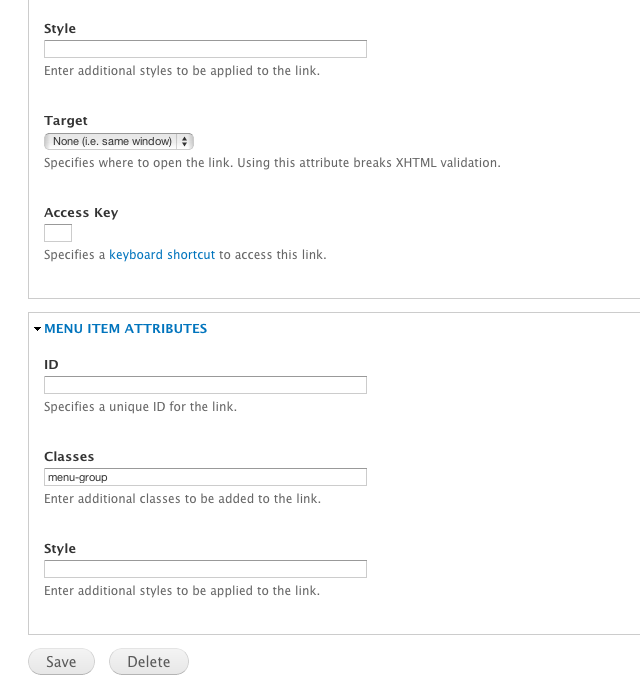Click the Classes field containing menu-group
Screen dimensions: 640x693
pos(206,477)
